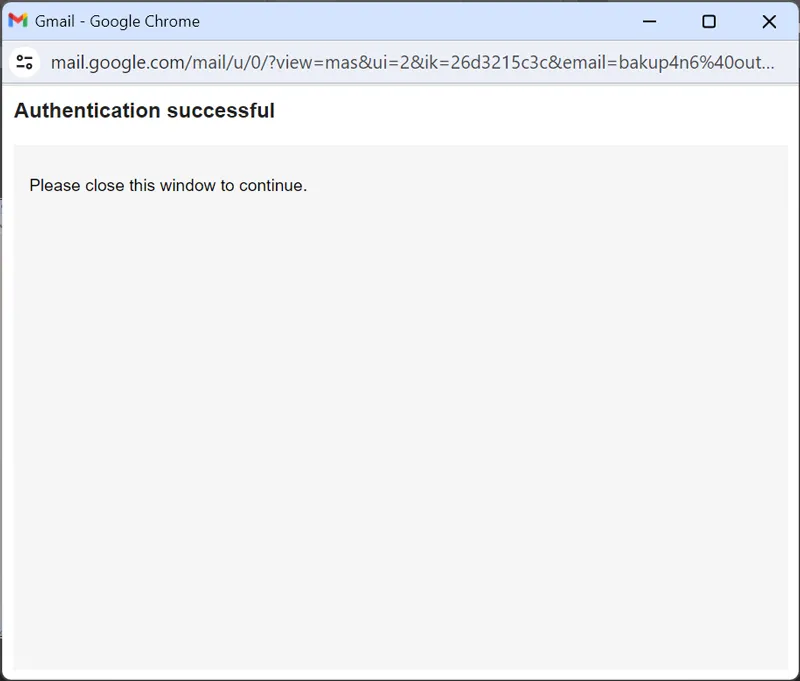The image size is (800, 681).
Task: Click the word "Please" in the message
Action: 55,185
